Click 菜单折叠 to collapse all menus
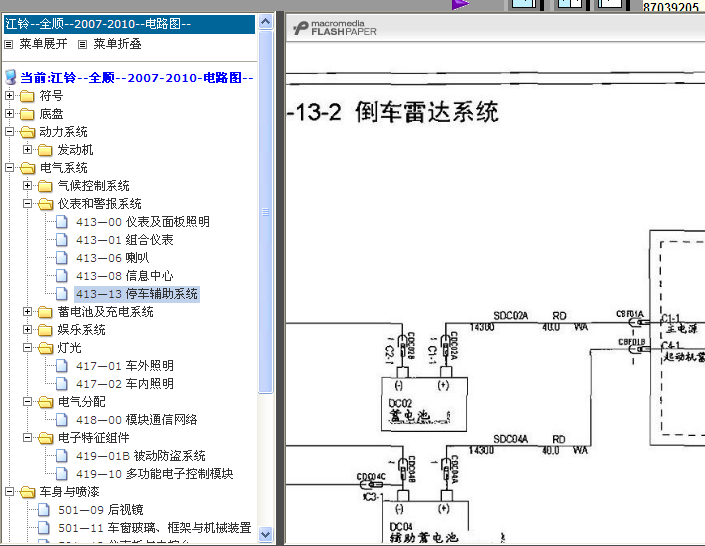This screenshot has height=546, width=705. coord(117,44)
